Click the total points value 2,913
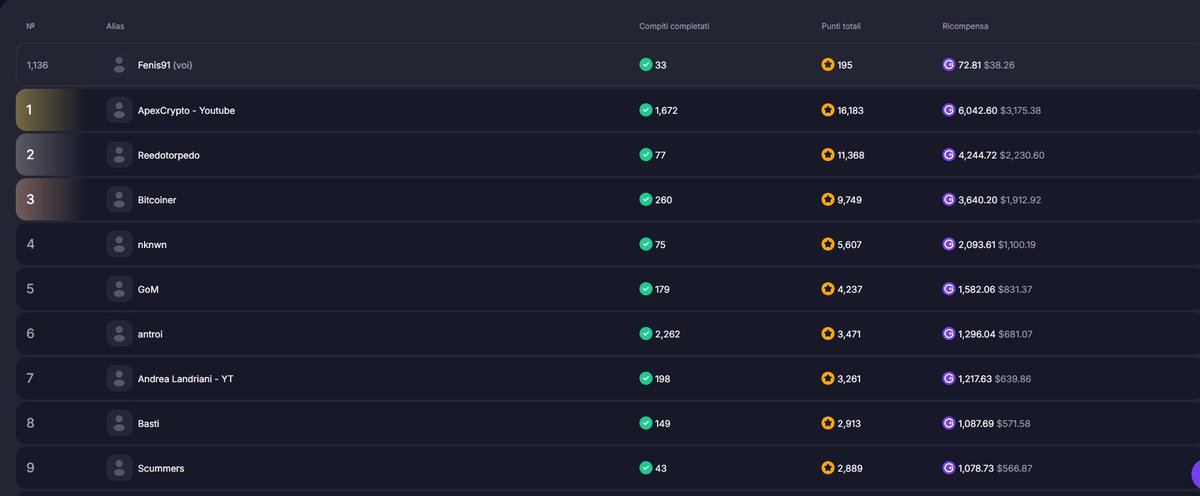Screen dimensions: 1200x496 pyautogui.click(x=849, y=423)
